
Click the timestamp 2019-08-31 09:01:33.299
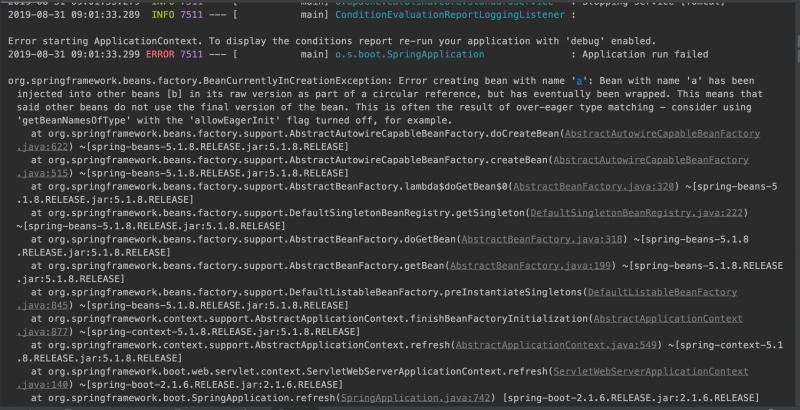pyautogui.click(x=74, y=55)
